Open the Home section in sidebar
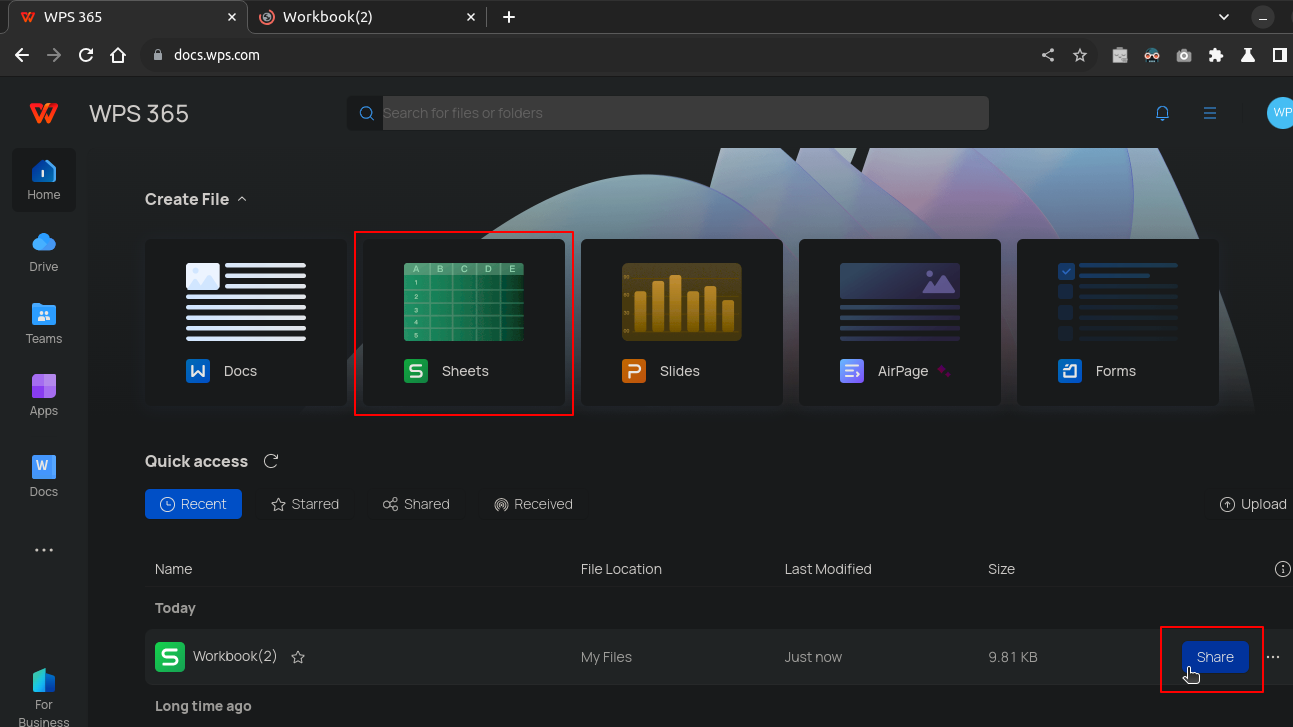The width and height of the screenshot is (1293, 727). [44, 180]
